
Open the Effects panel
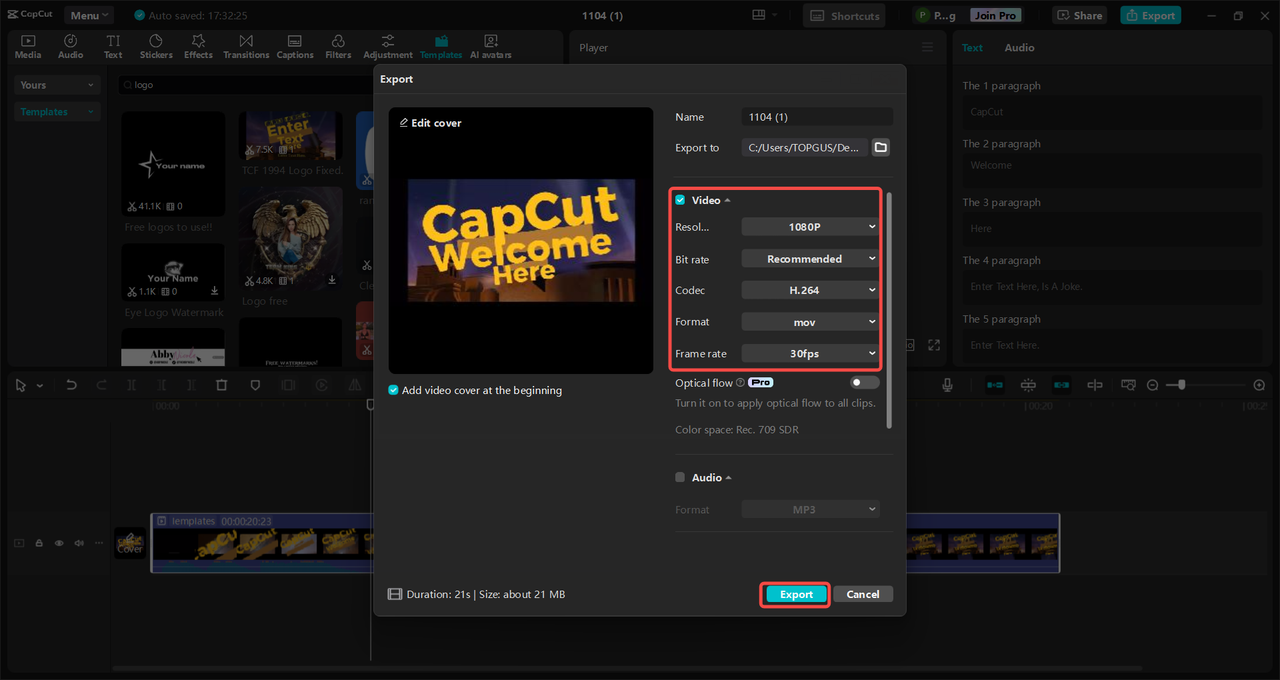pyautogui.click(x=198, y=46)
